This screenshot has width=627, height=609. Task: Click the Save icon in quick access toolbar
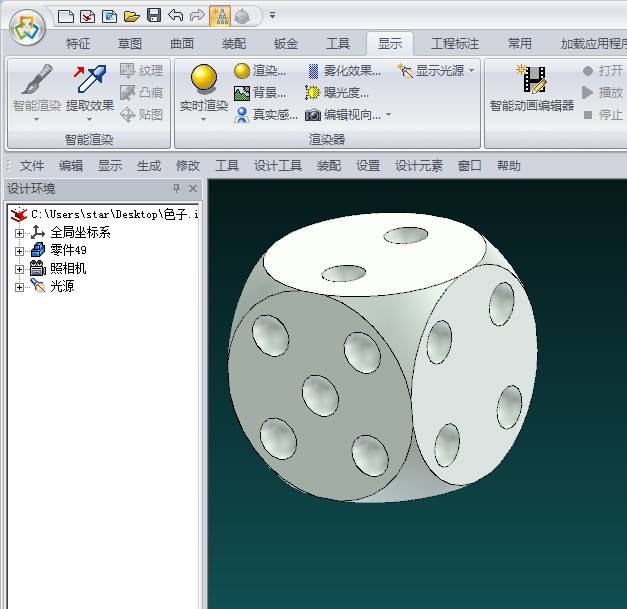tap(153, 15)
